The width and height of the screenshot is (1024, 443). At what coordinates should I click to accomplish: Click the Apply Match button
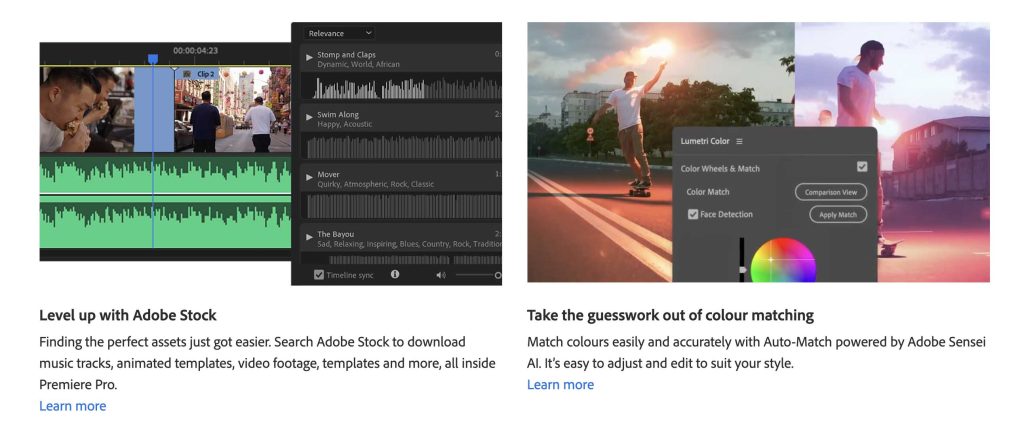point(838,214)
